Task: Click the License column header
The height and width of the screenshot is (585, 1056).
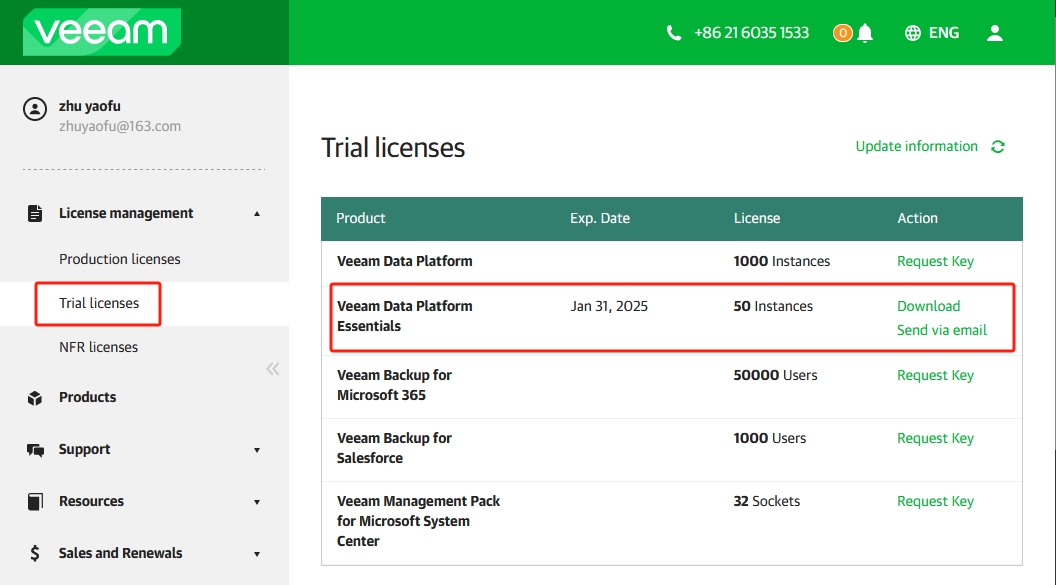Action: click(757, 218)
